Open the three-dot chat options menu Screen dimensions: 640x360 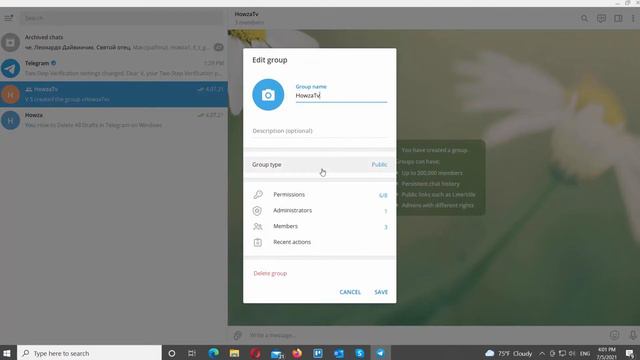click(x=633, y=18)
